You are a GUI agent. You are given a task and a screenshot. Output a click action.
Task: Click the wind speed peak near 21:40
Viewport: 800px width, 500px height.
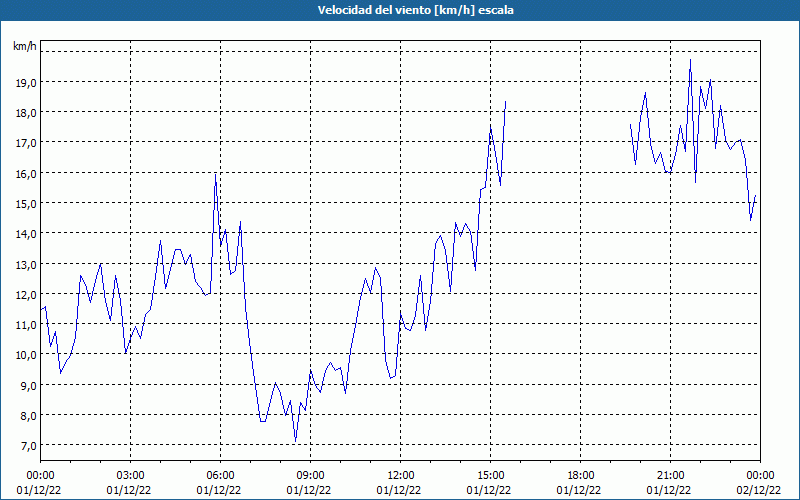[690, 60]
